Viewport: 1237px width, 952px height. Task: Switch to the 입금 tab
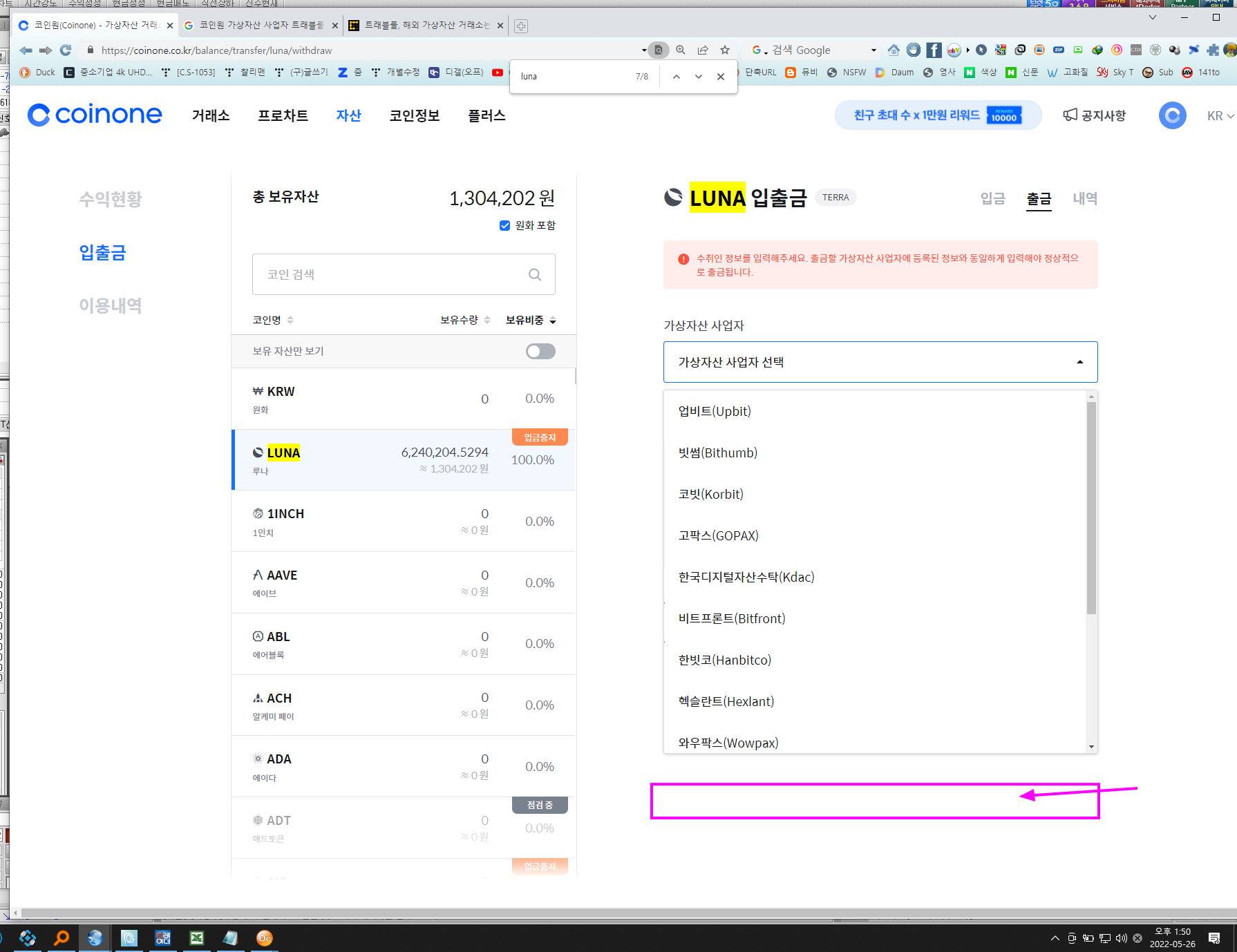tap(992, 198)
